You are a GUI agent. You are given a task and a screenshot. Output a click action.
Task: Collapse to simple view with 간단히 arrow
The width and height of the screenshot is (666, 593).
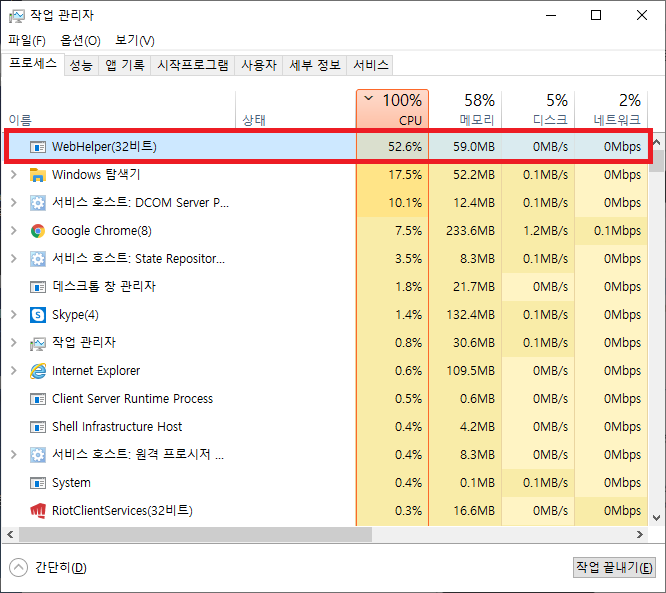tap(18, 568)
